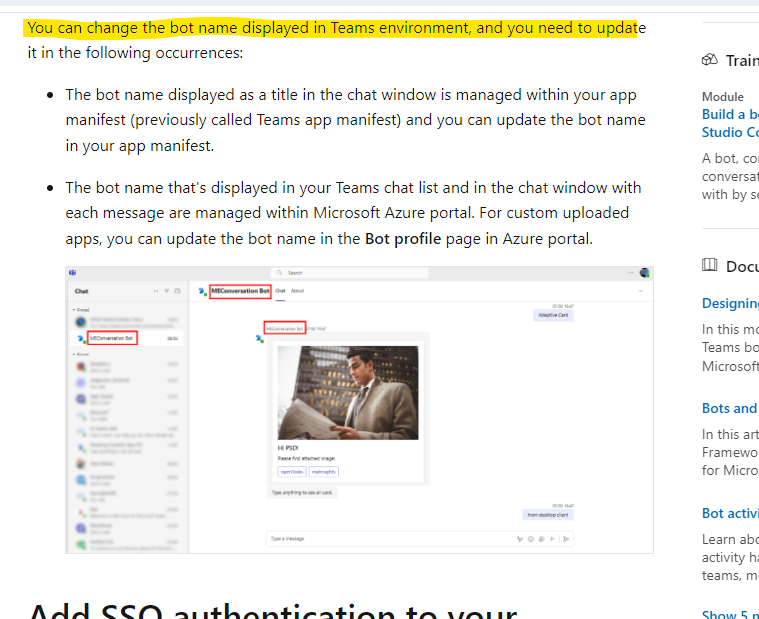Click the About tab in Teams screenshot

click(297, 291)
